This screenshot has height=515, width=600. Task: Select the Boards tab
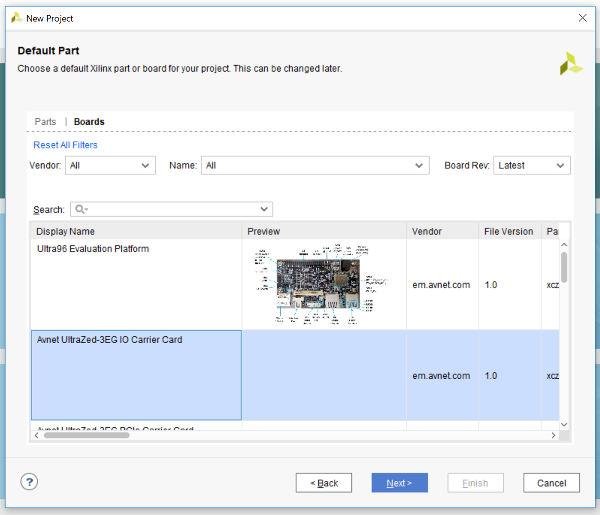89,122
